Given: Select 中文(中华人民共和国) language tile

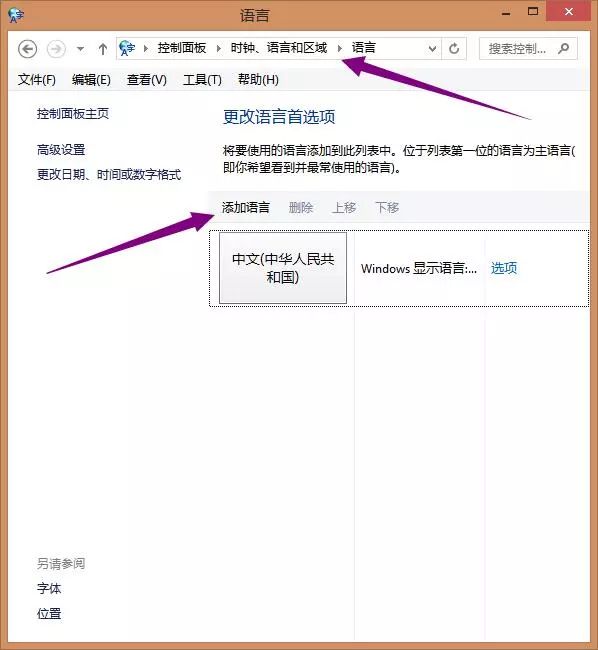Looking at the screenshot, I should (283, 268).
